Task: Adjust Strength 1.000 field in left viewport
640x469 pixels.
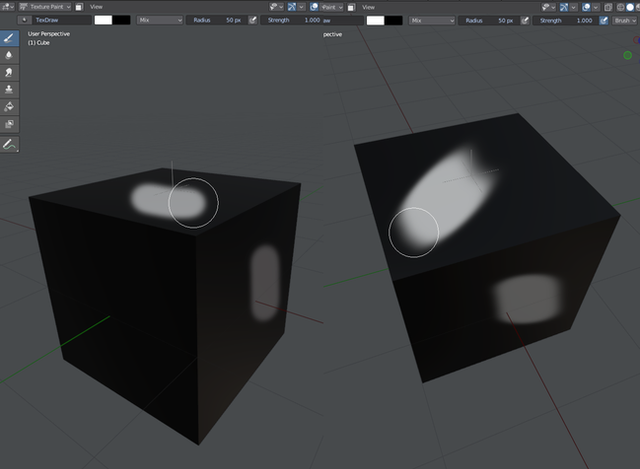Action: (x=291, y=20)
